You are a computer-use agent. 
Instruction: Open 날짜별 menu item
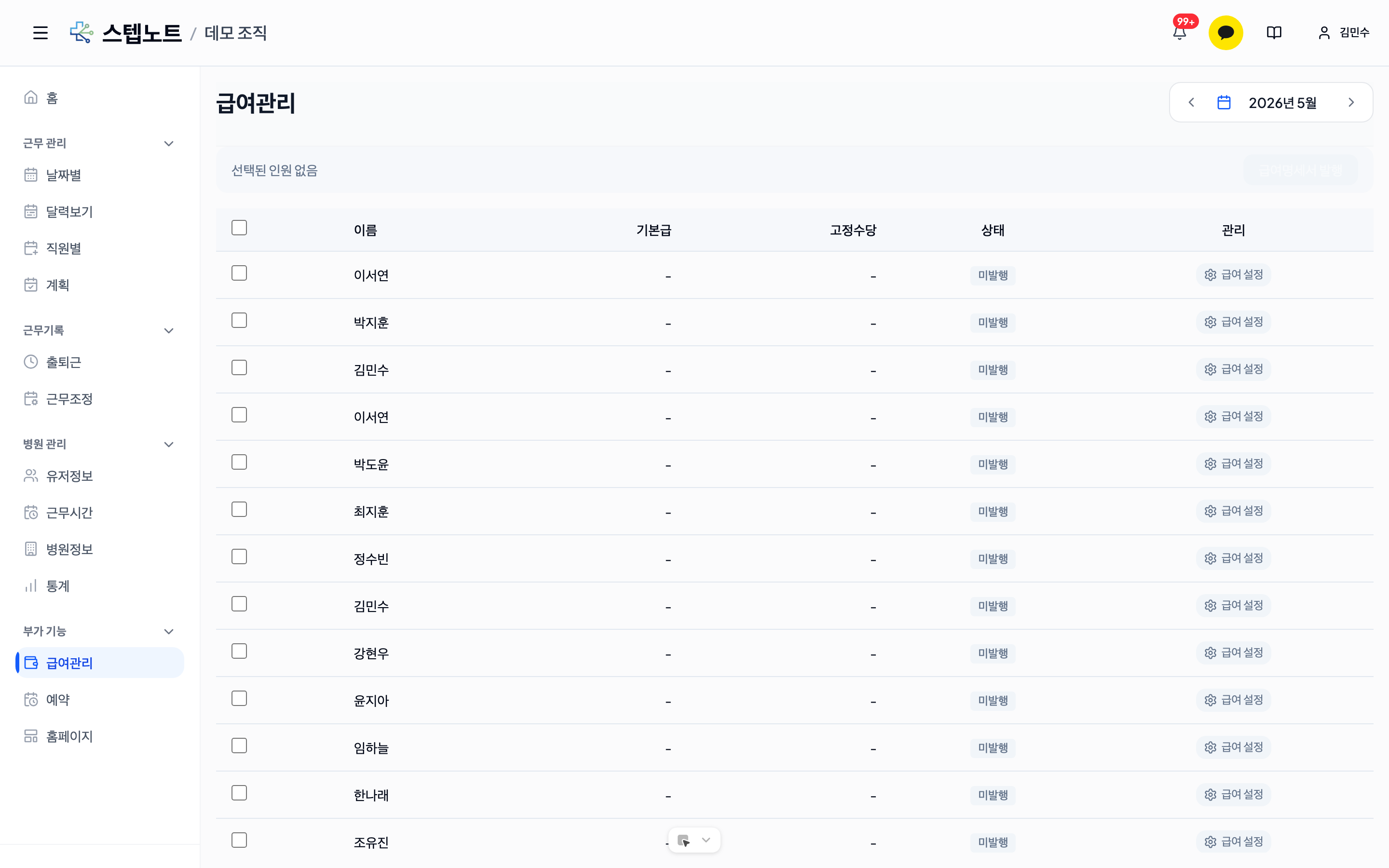pyautogui.click(x=100, y=175)
